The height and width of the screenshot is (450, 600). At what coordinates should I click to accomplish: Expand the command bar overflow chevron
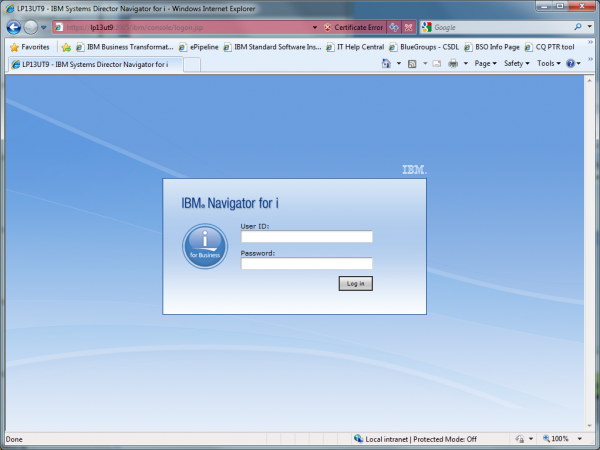[x=590, y=59]
